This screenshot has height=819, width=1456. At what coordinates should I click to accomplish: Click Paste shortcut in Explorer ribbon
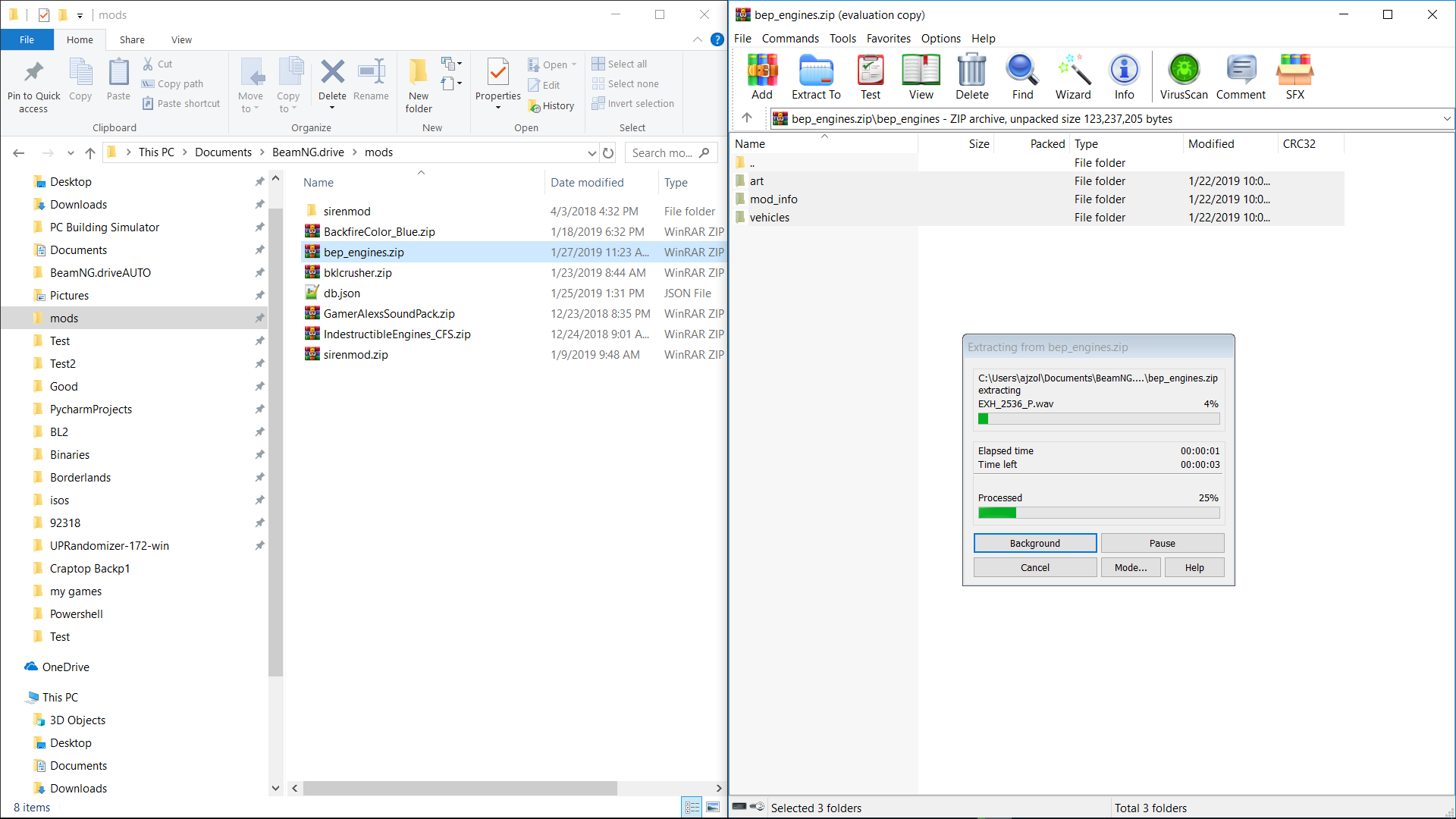181,104
